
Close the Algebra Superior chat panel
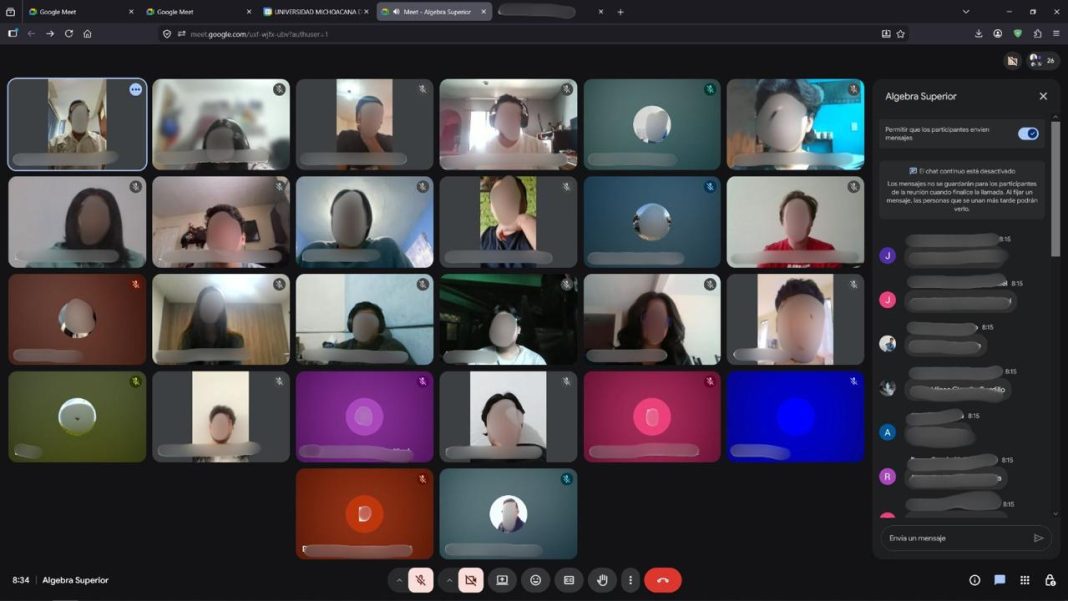coord(1043,96)
